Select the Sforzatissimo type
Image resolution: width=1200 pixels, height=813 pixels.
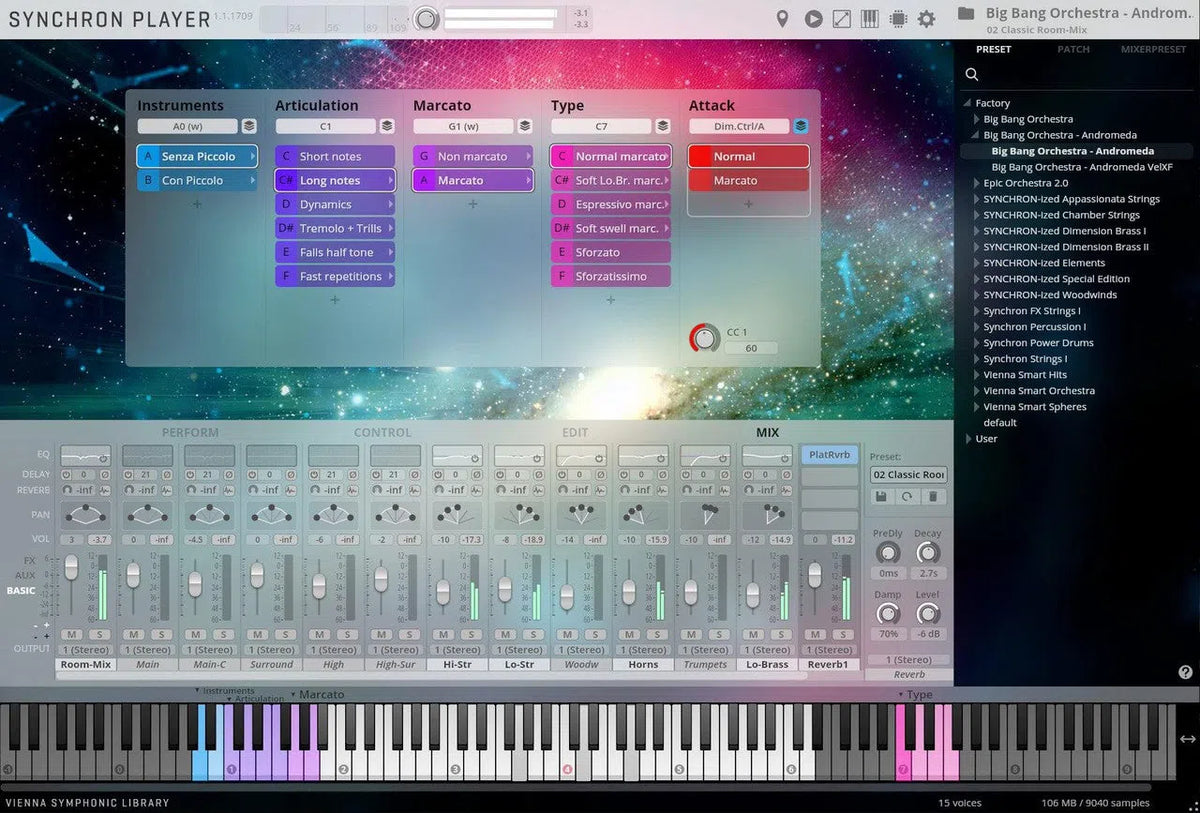[610, 277]
